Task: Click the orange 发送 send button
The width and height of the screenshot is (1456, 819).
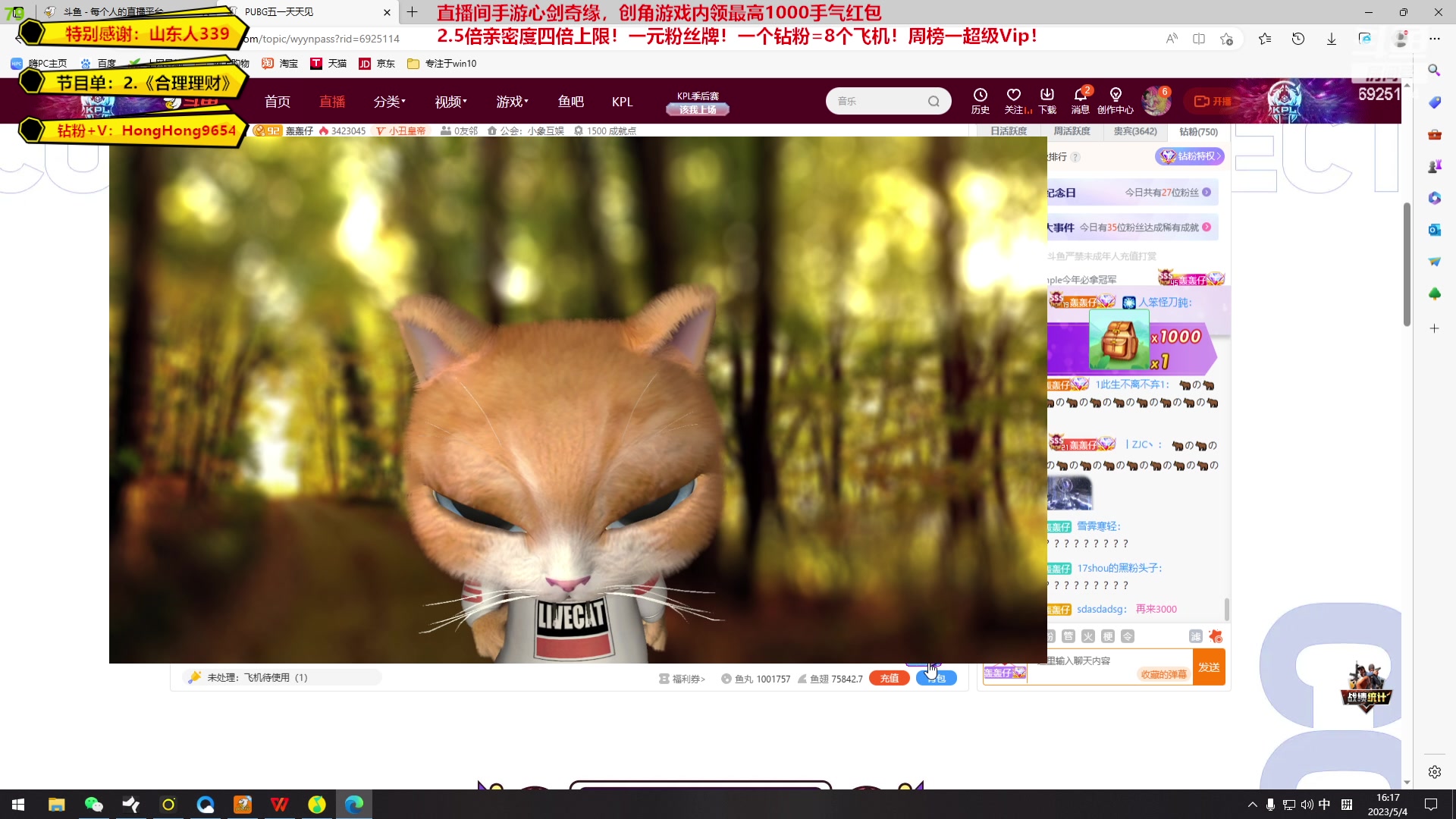Action: (x=1209, y=667)
